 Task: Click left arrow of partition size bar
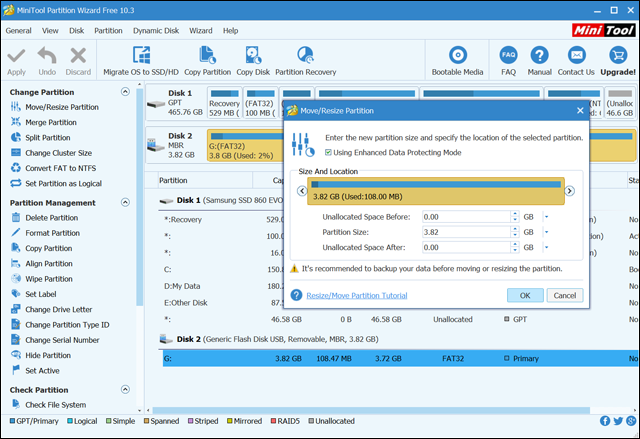302,191
